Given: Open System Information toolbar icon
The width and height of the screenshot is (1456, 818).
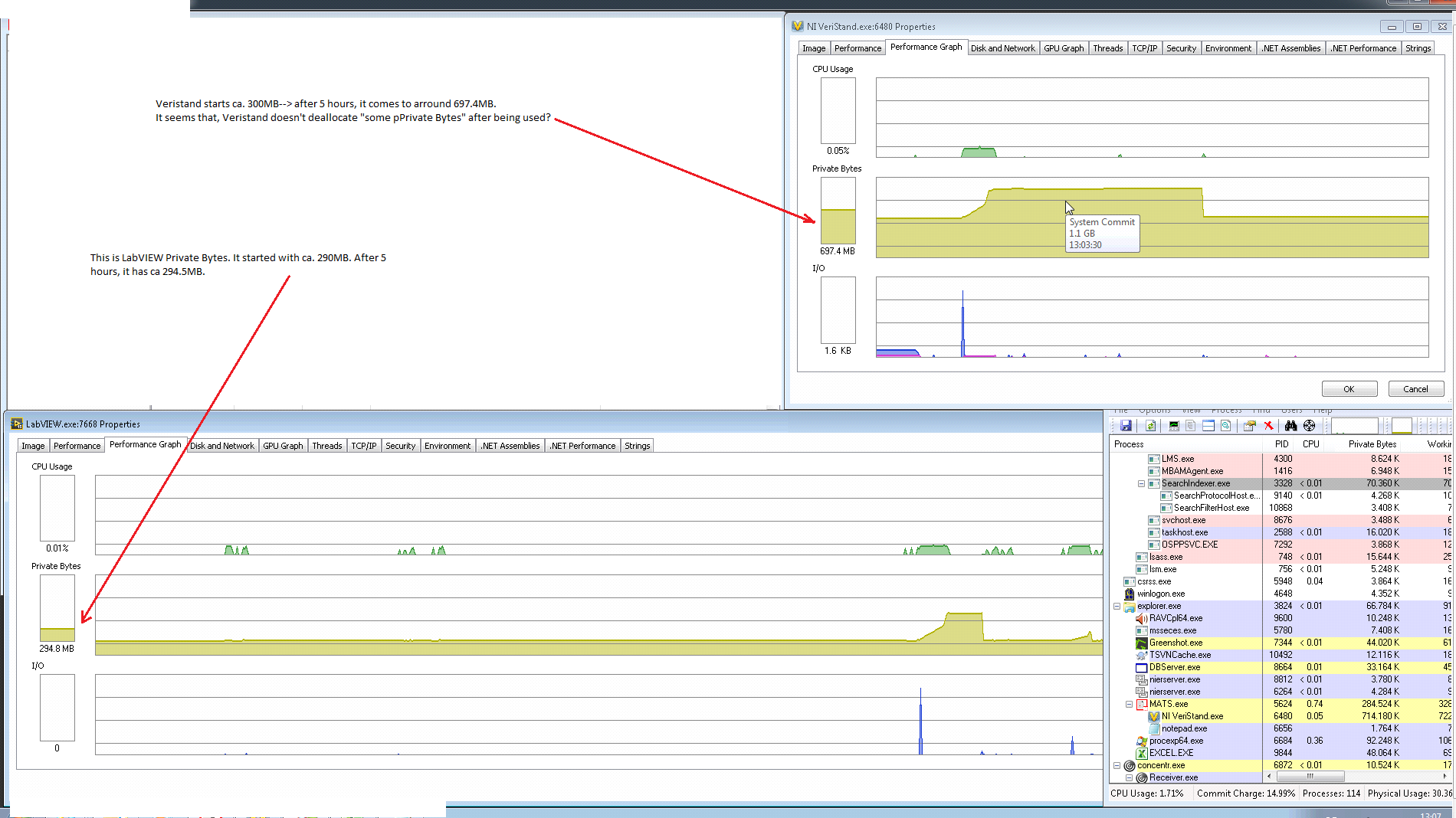Looking at the screenshot, I should tap(1174, 426).
